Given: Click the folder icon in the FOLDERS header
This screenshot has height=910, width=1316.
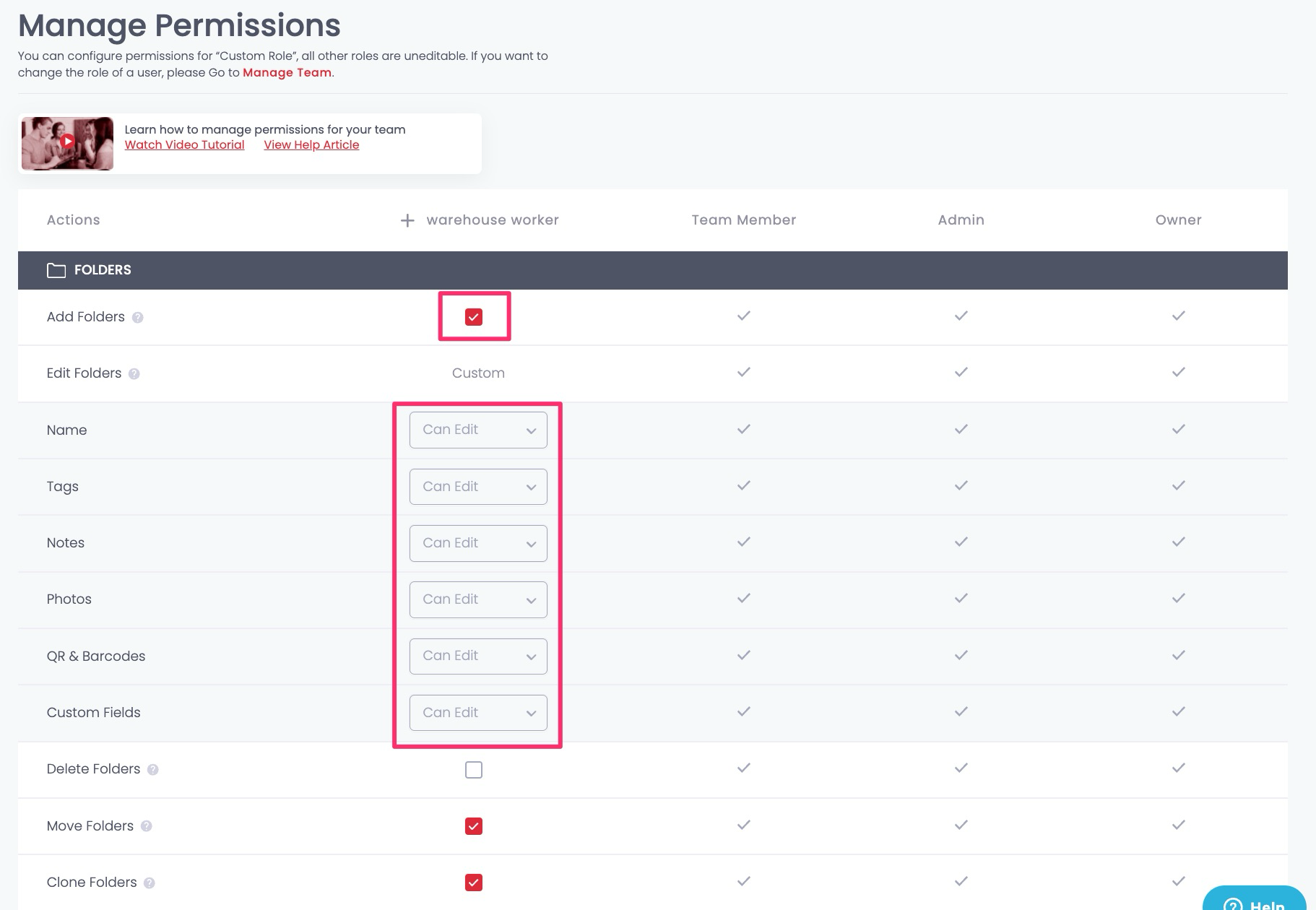Looking at the screenshot, I should point(56,270).
